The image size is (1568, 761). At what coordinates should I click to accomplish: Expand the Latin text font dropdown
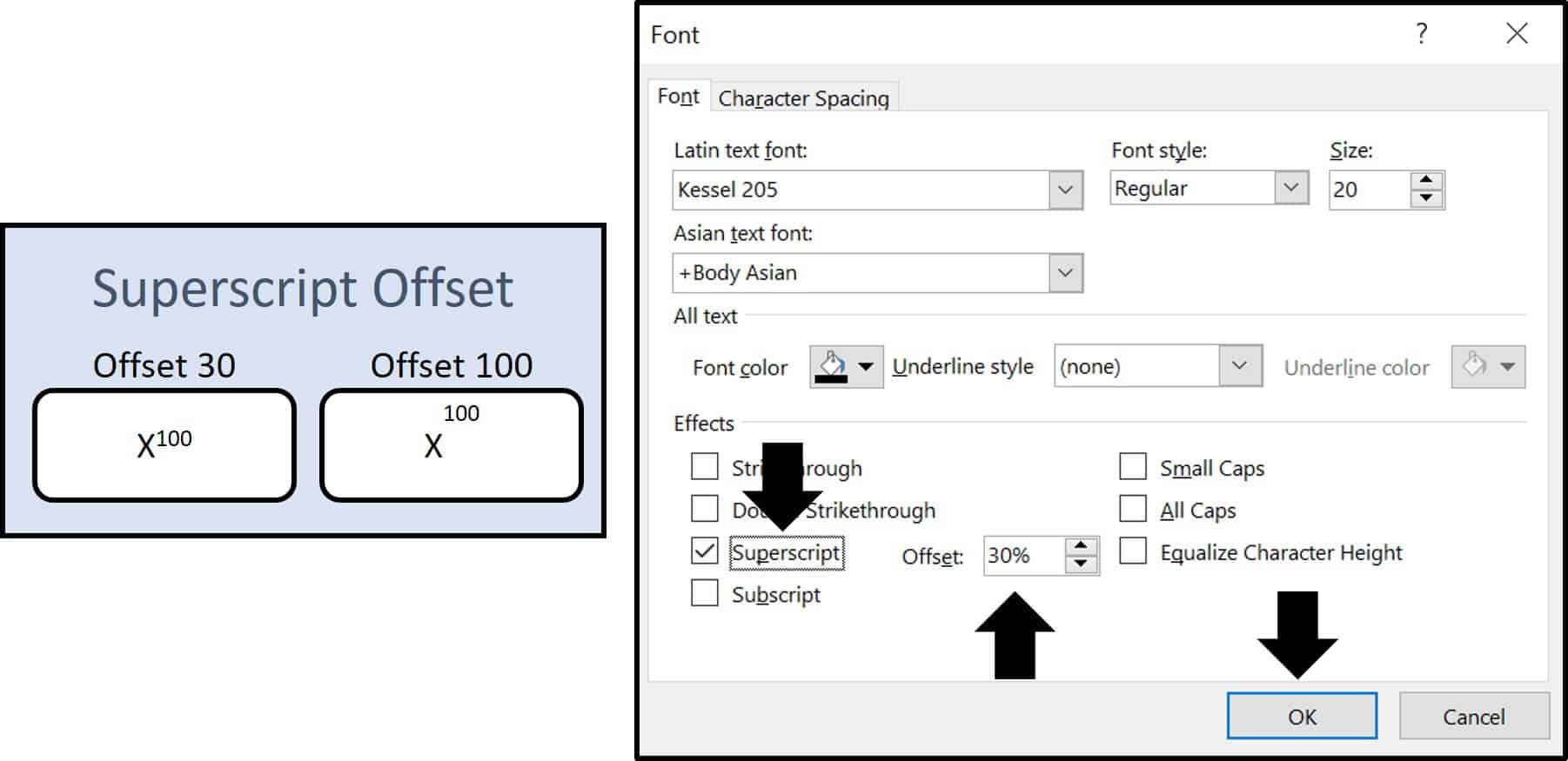1065,190
